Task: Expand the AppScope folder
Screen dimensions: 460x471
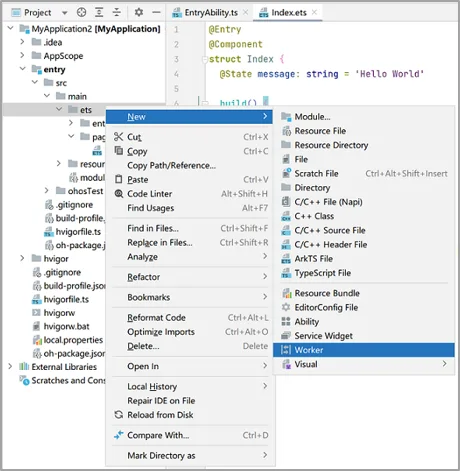Action: pyautogui.click(x=22, y=55)
